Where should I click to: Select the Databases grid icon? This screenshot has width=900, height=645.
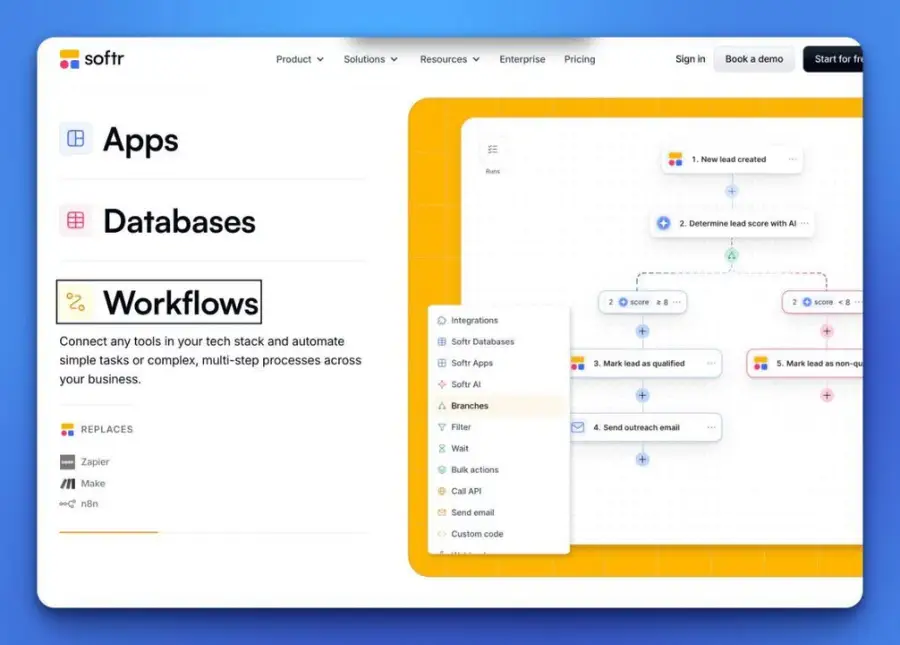click(x=76, y=220)
